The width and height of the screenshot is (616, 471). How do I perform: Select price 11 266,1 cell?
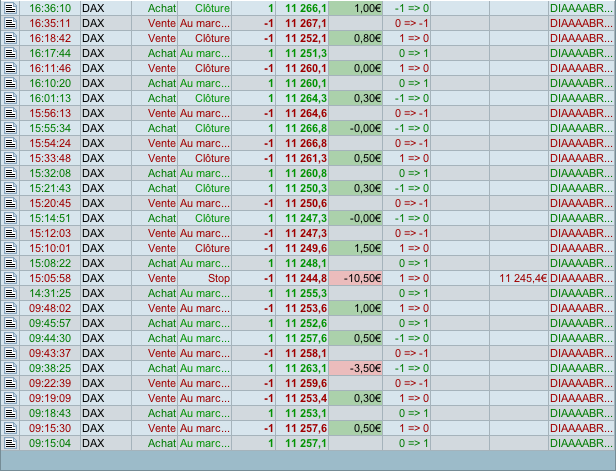(302, 8)
